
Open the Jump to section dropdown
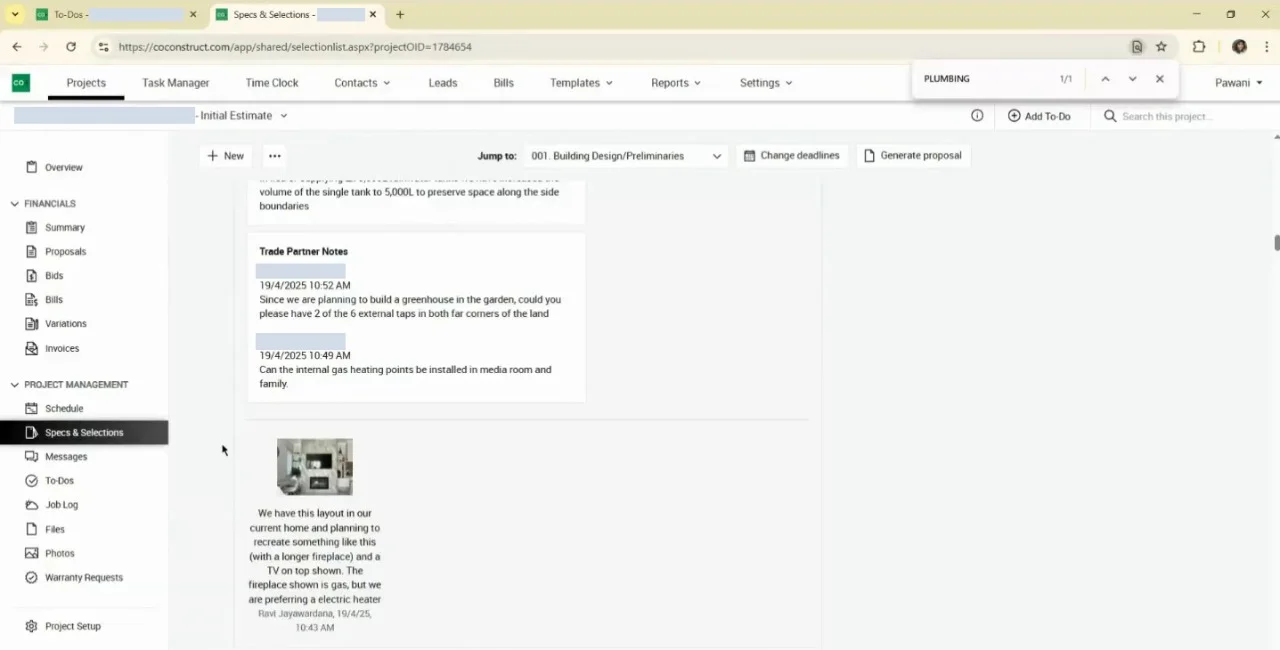point(626,156)
